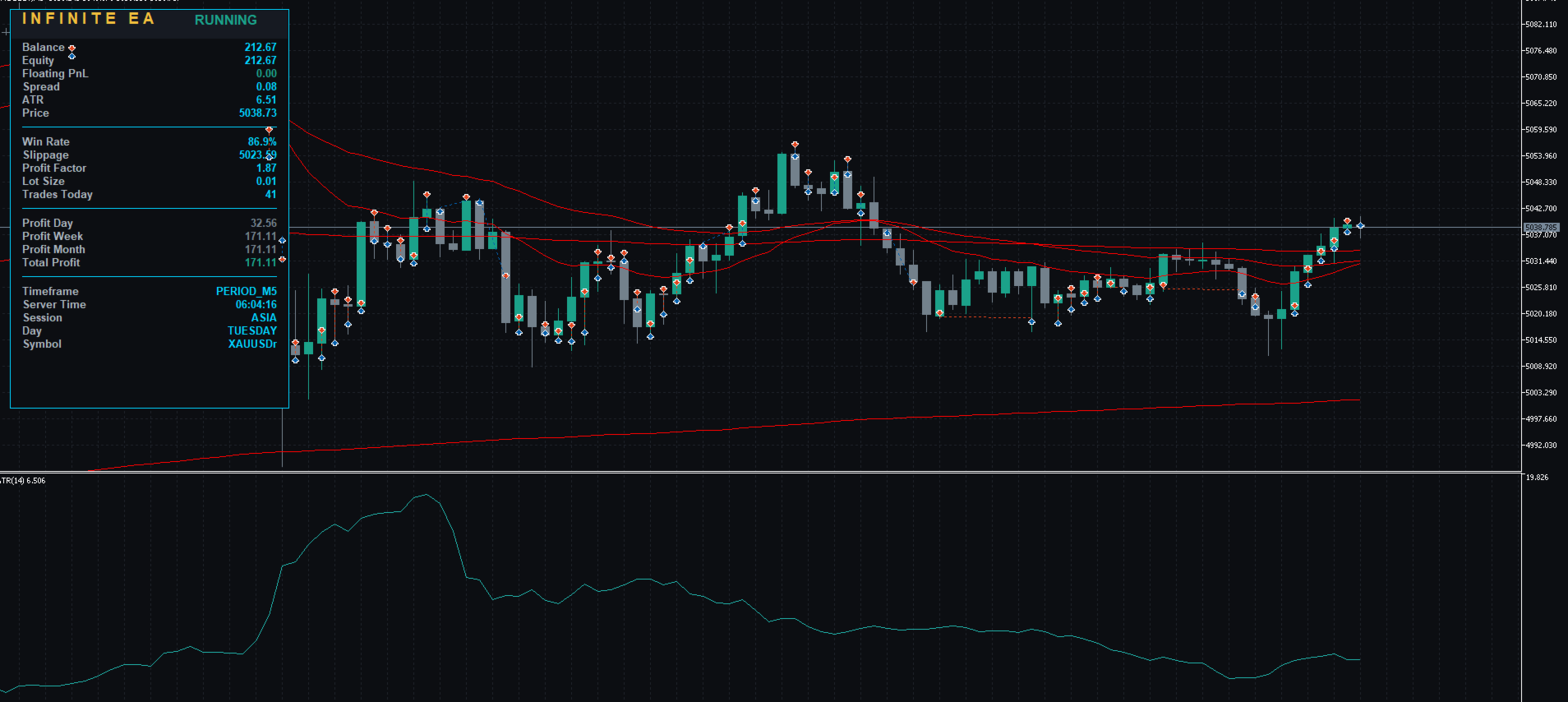The height and width of the screenshot is (702, 1568).
Task: Click the 5042.700 price axis label
Action: pyautogui.click(x=1541, y=209)
